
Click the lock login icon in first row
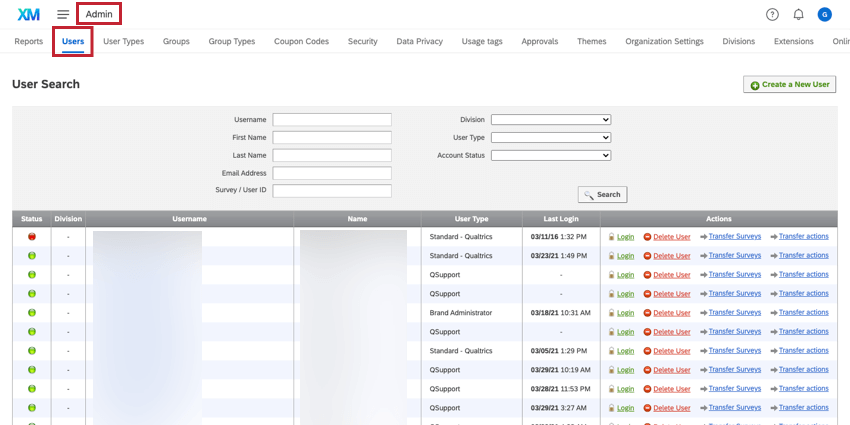click(x=611, y=237)
